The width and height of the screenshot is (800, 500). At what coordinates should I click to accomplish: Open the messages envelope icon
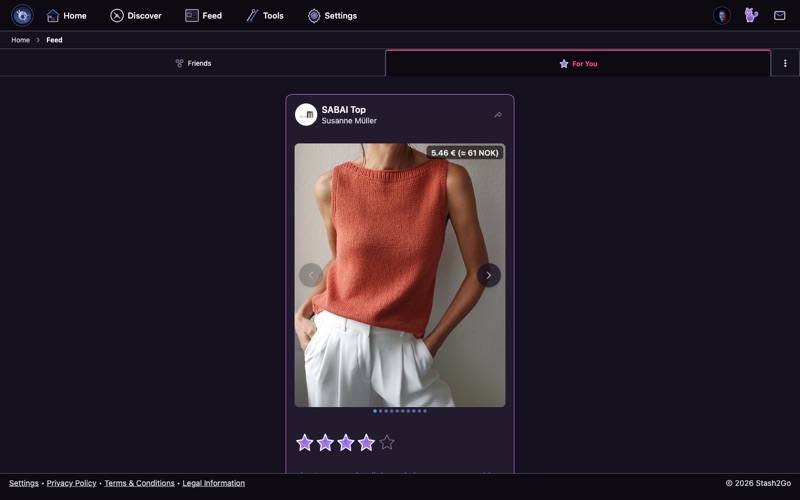[x=780, y=15]
